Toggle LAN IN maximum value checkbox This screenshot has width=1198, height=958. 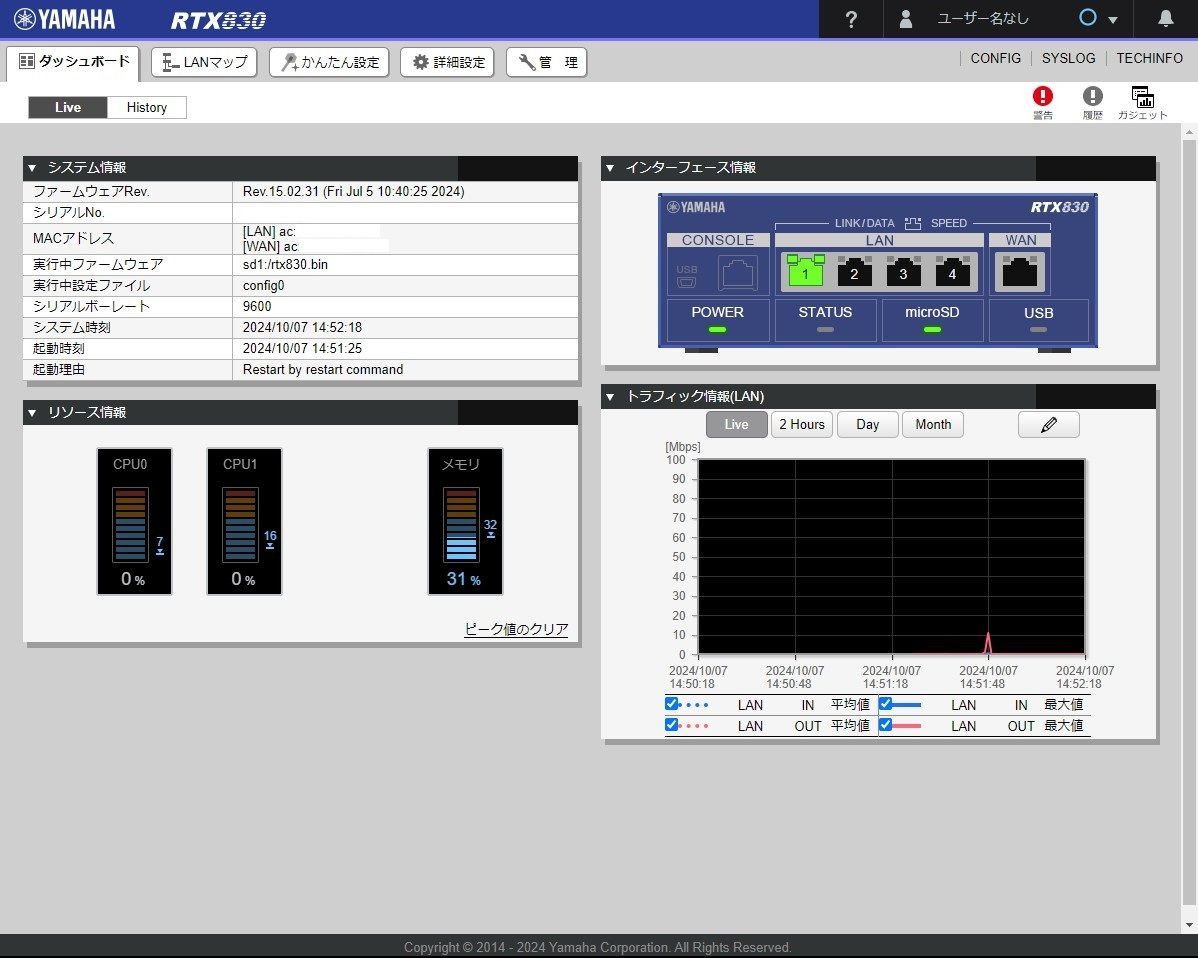tap(886, 704)
